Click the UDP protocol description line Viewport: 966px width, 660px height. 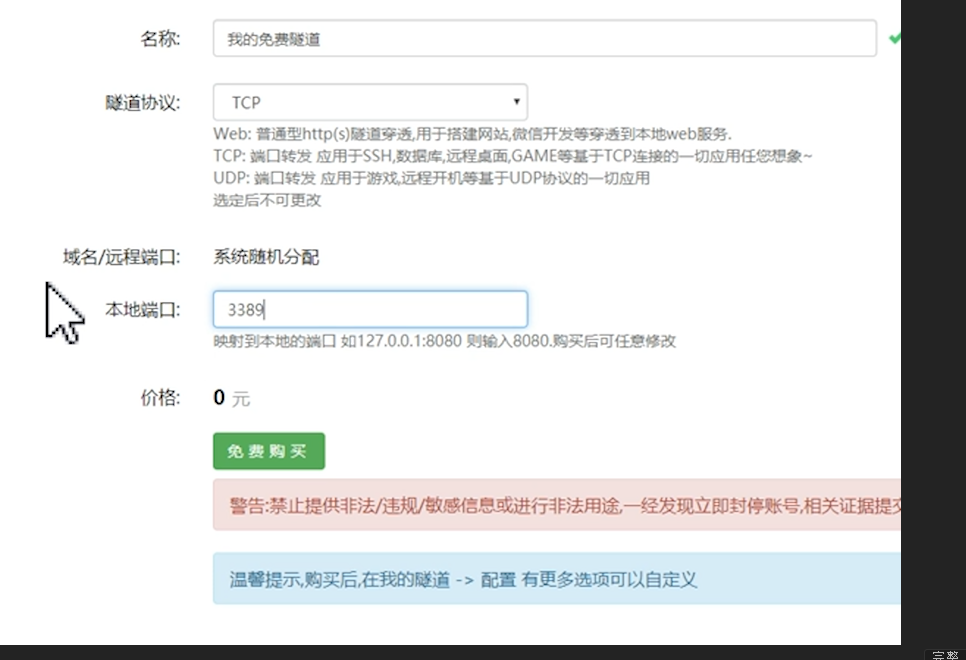(x=431, y=178)
